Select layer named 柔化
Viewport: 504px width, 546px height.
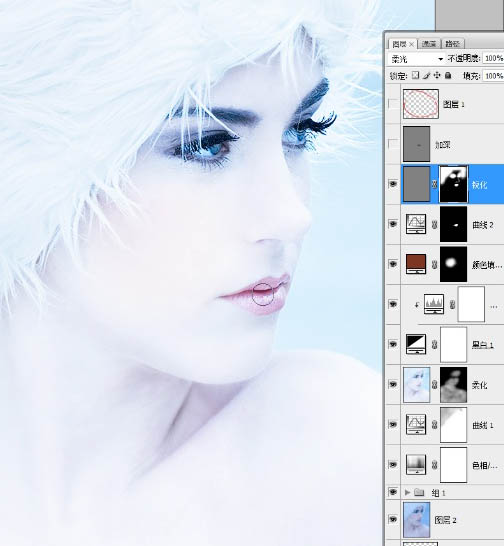pos(479,385)
